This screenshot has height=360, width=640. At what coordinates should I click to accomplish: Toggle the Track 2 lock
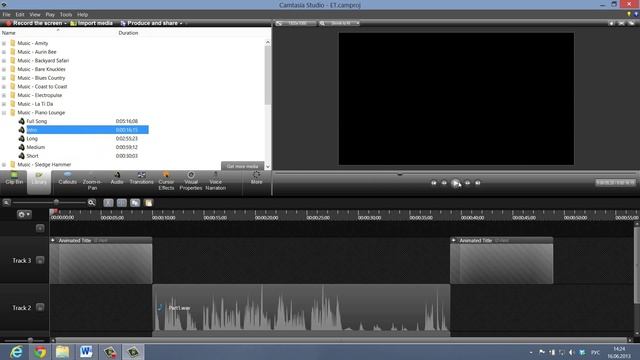tap(40, 307)
